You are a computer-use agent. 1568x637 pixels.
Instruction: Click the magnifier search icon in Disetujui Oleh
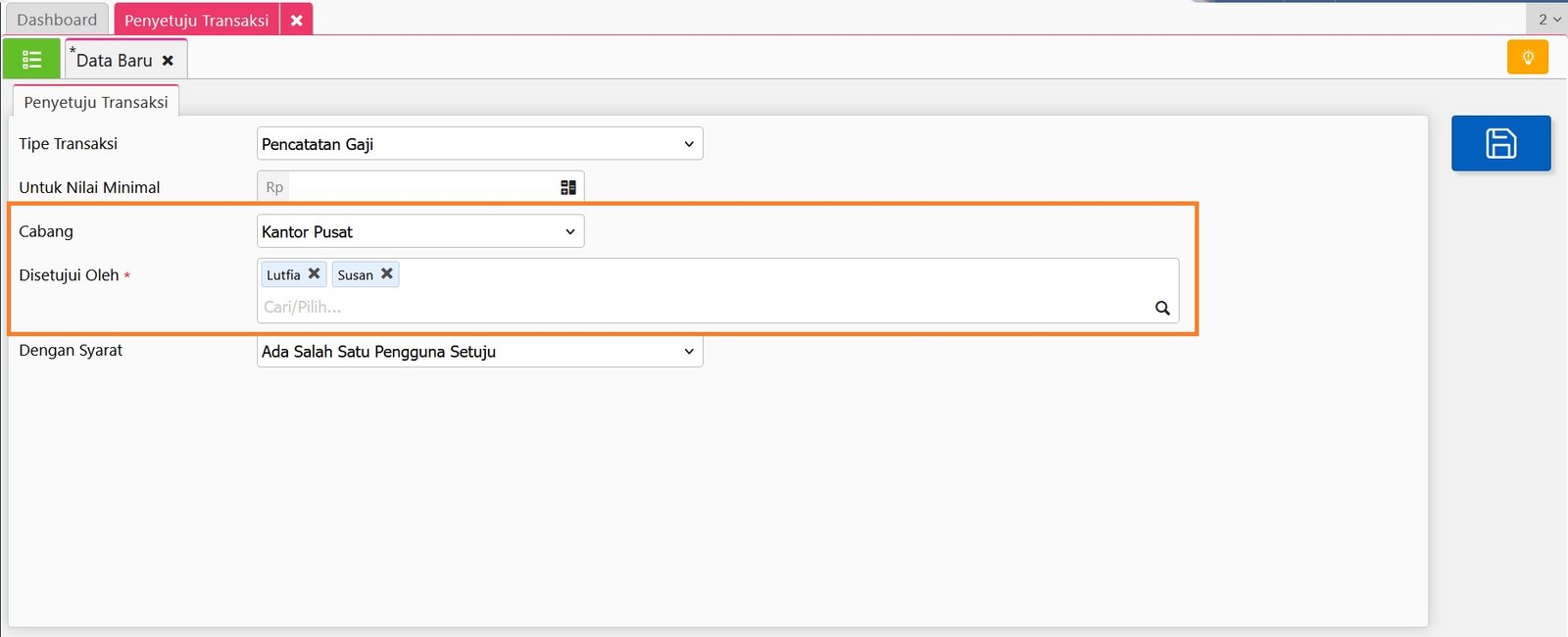pos(1162,308)
